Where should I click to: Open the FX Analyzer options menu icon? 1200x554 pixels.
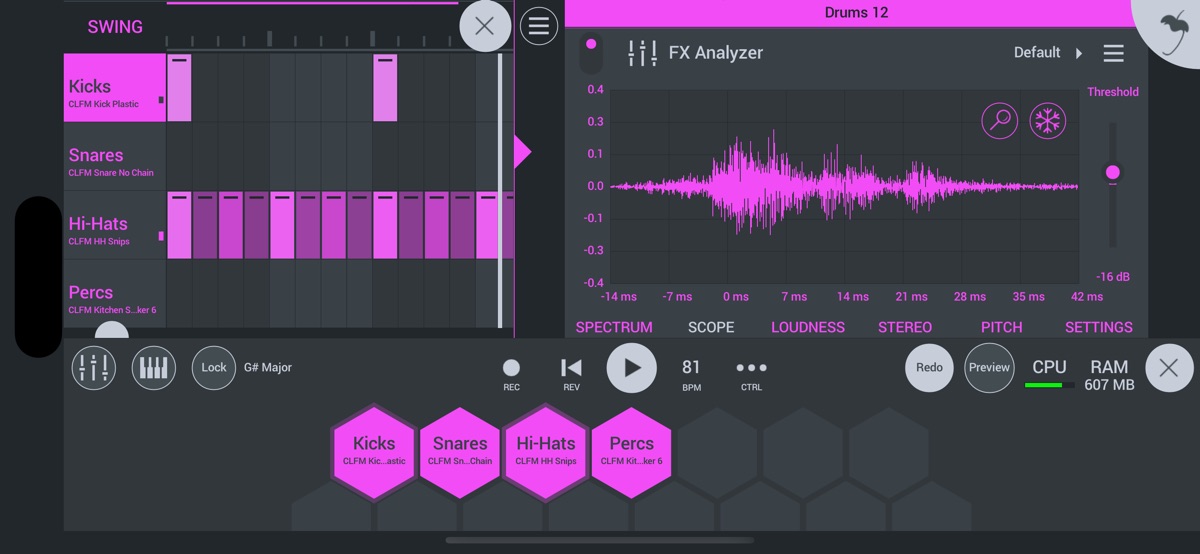[x=1113, y=53]
